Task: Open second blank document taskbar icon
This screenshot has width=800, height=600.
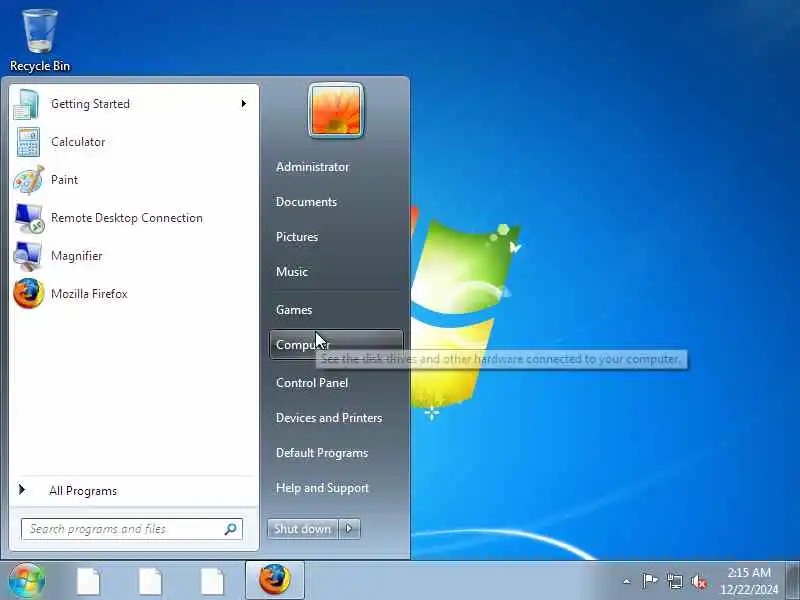Action: coord(150,581)
